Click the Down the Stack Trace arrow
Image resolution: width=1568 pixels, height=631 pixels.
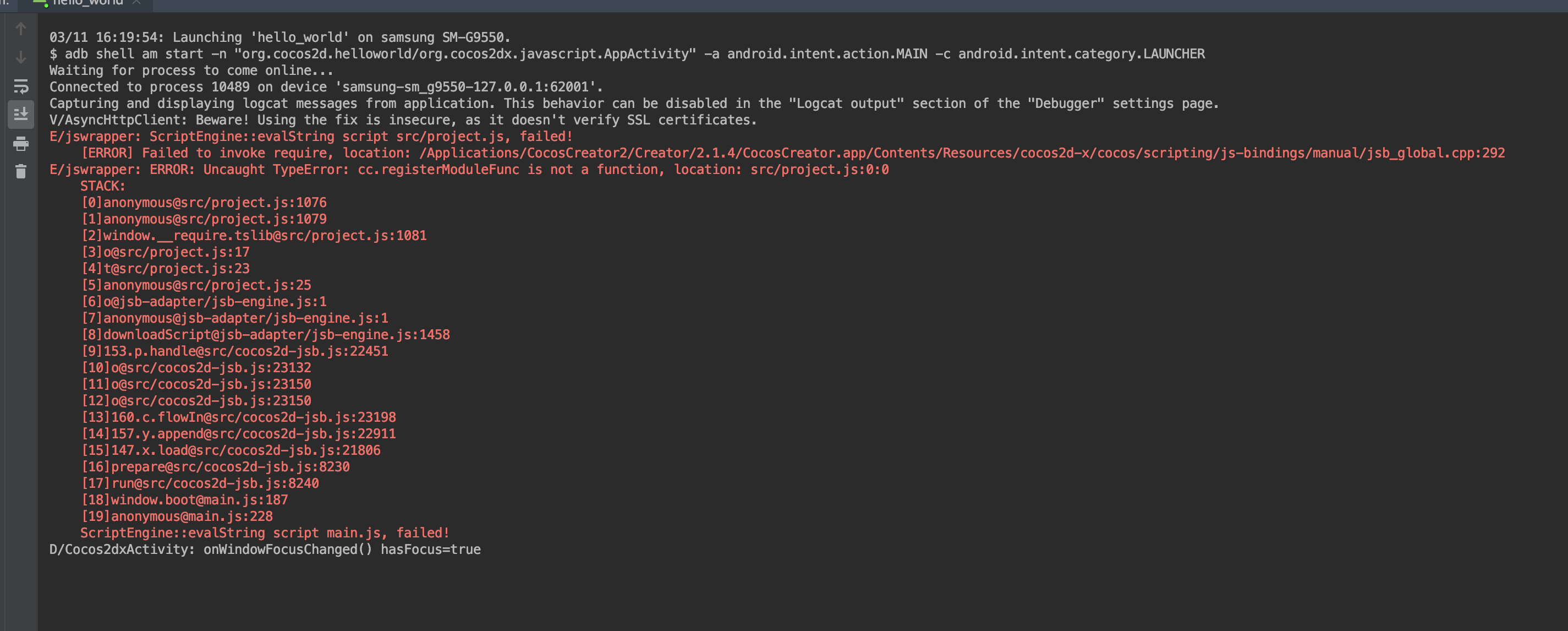point(21,57)
